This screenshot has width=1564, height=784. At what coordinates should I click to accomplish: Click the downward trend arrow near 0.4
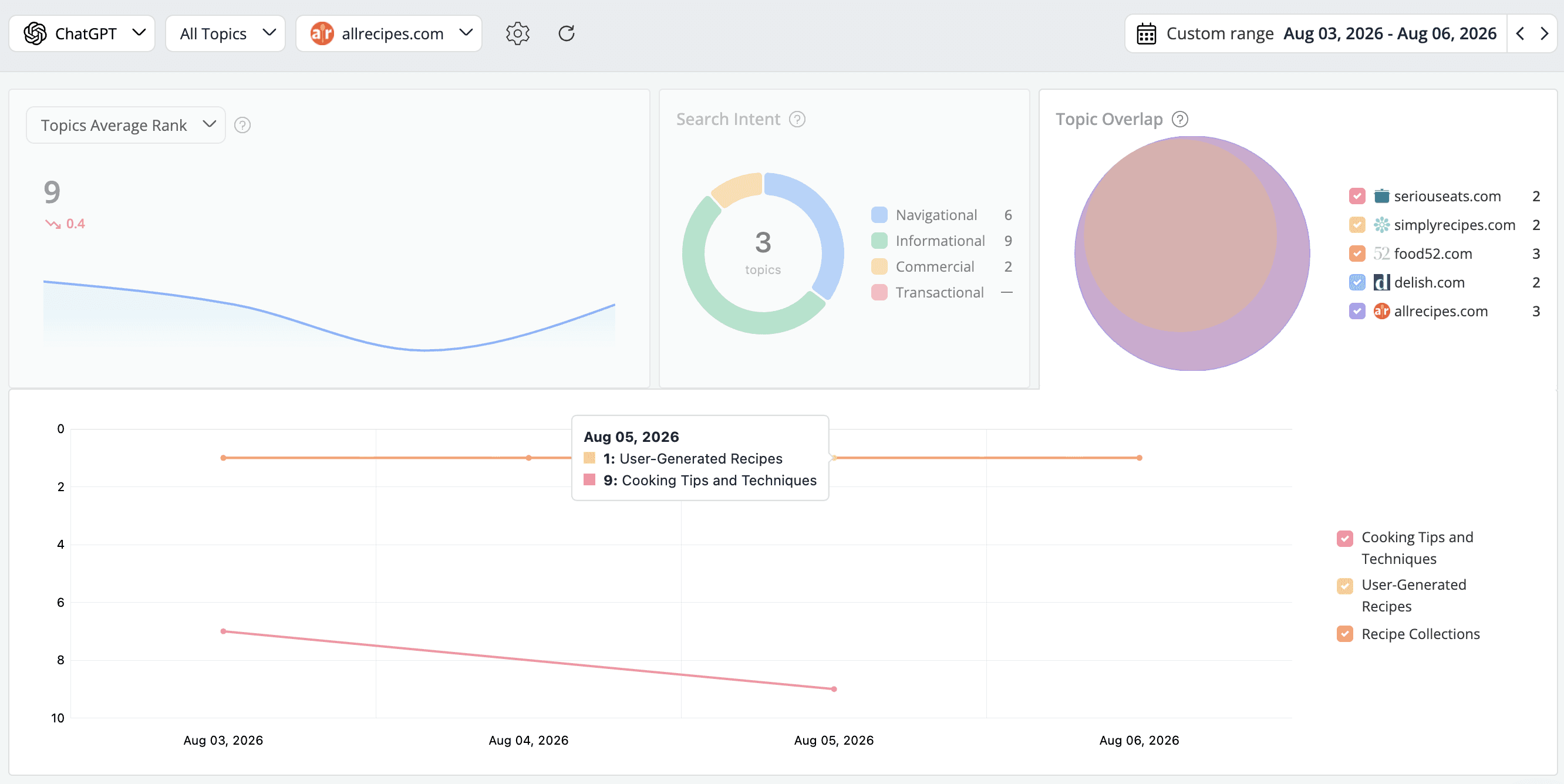click(53, 224)
